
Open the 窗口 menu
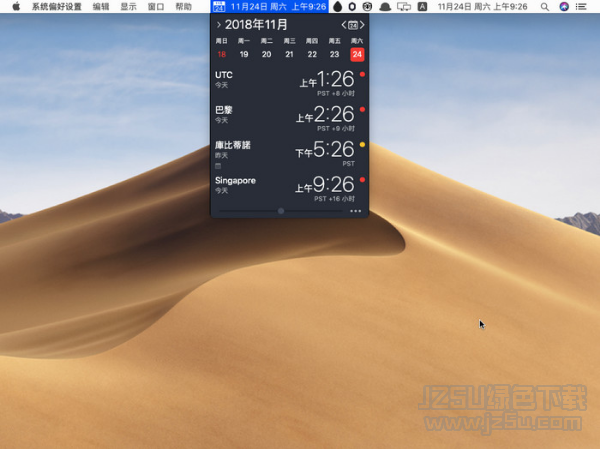coord(156,7)
